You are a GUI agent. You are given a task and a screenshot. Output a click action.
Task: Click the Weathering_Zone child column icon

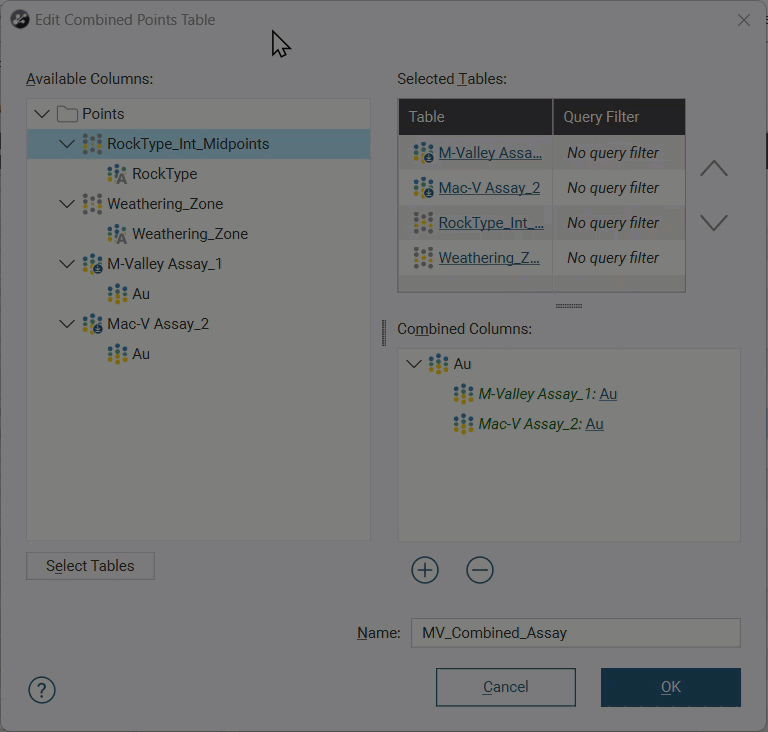click(x=117, y=234)
